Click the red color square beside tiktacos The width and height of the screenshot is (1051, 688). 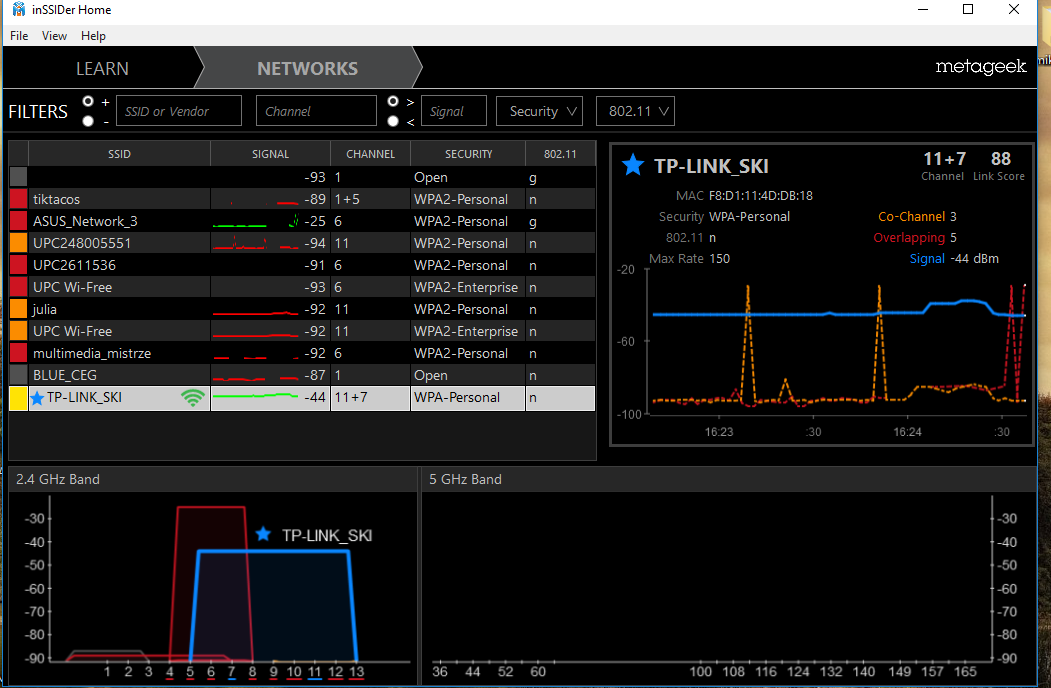click(x=18, y=199)
